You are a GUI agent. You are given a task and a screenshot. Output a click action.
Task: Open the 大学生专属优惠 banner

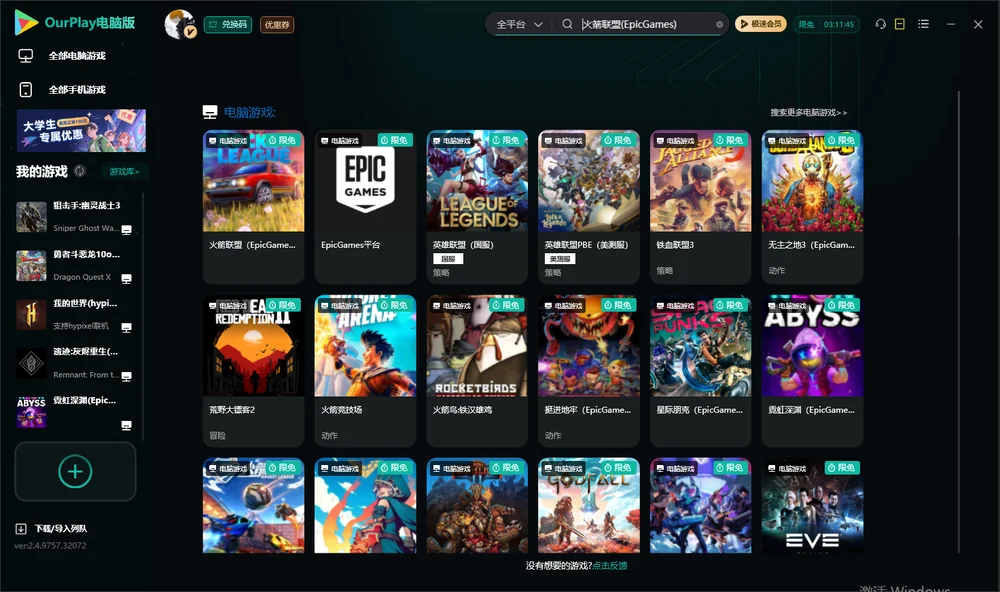(81, 130)
